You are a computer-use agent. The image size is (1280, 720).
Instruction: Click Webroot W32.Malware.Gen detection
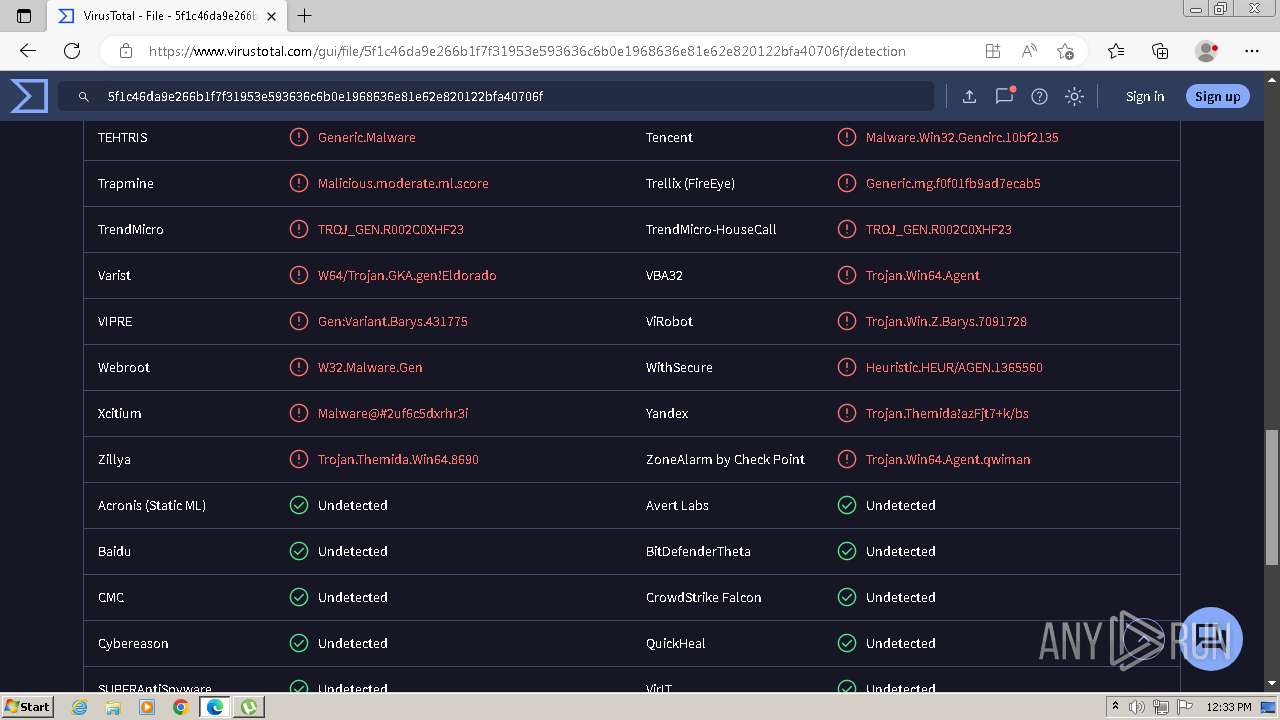(x=370, y=367)
